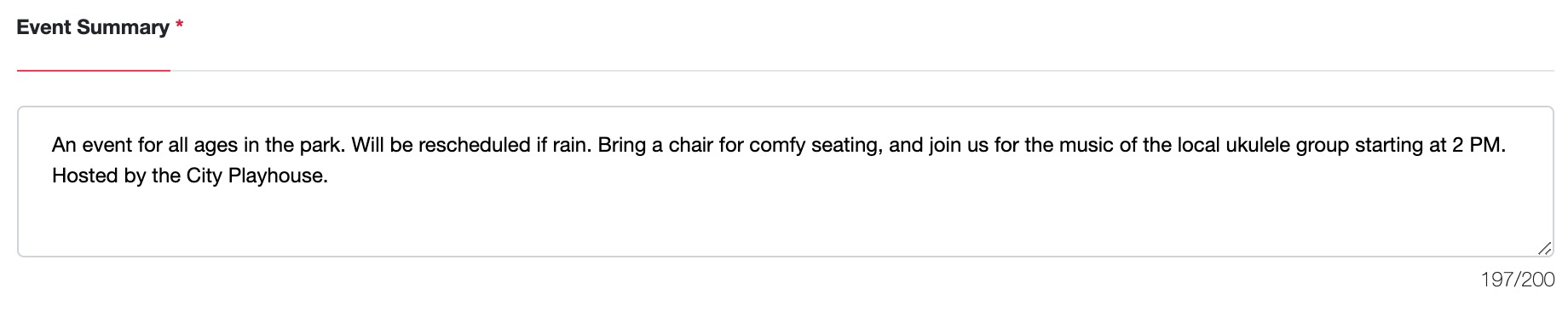
Task: Click the word 'comfy' in the text
Action: (774, 146)
